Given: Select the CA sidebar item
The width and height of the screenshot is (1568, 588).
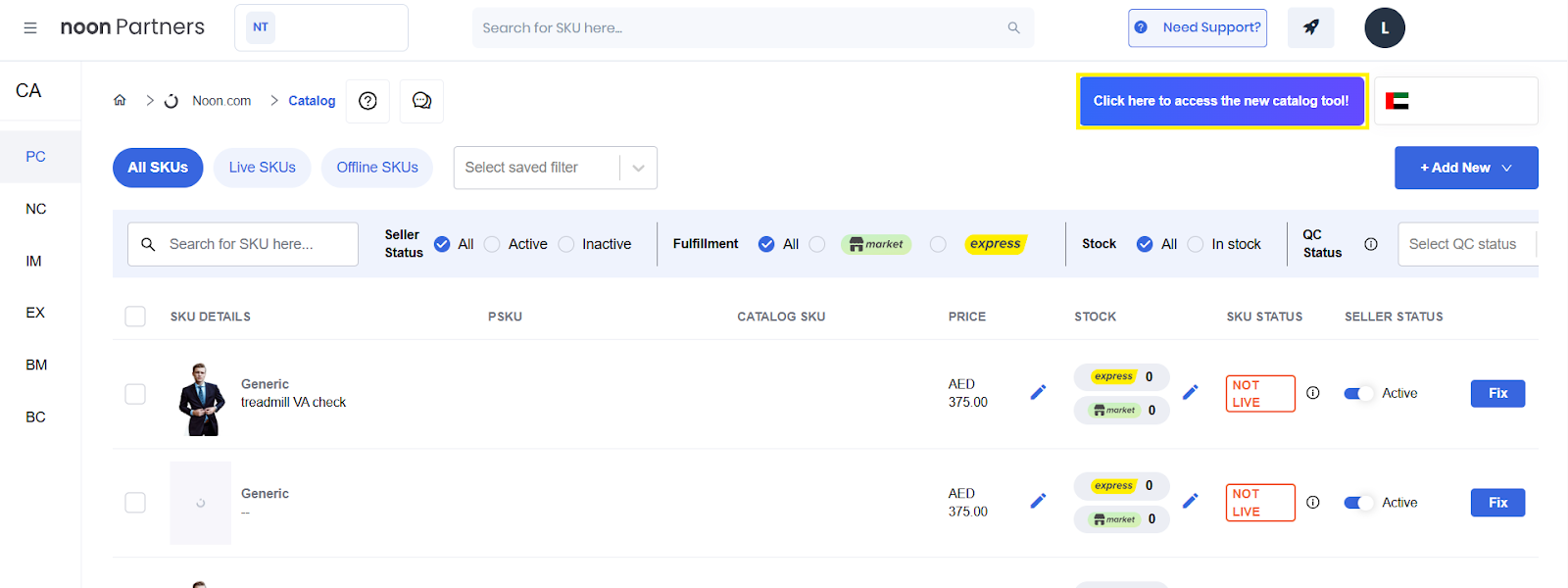Looking at the screenshot, I should coord(28,91).
